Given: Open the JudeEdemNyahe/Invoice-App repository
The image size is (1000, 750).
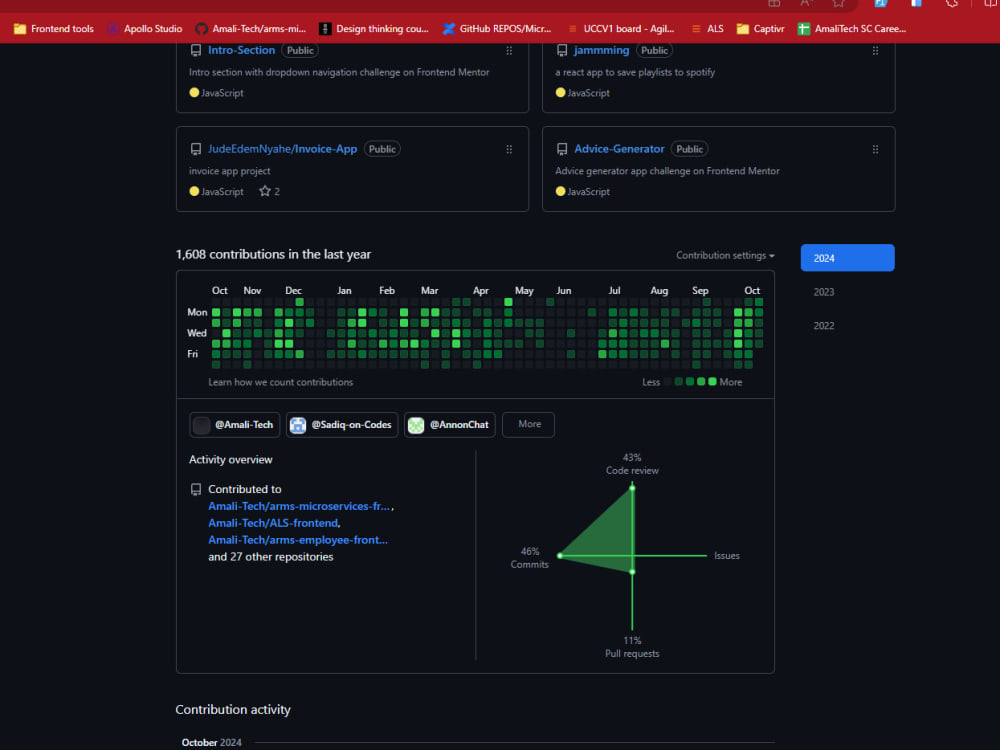Looking at the screenshot, I should [283, 149].
